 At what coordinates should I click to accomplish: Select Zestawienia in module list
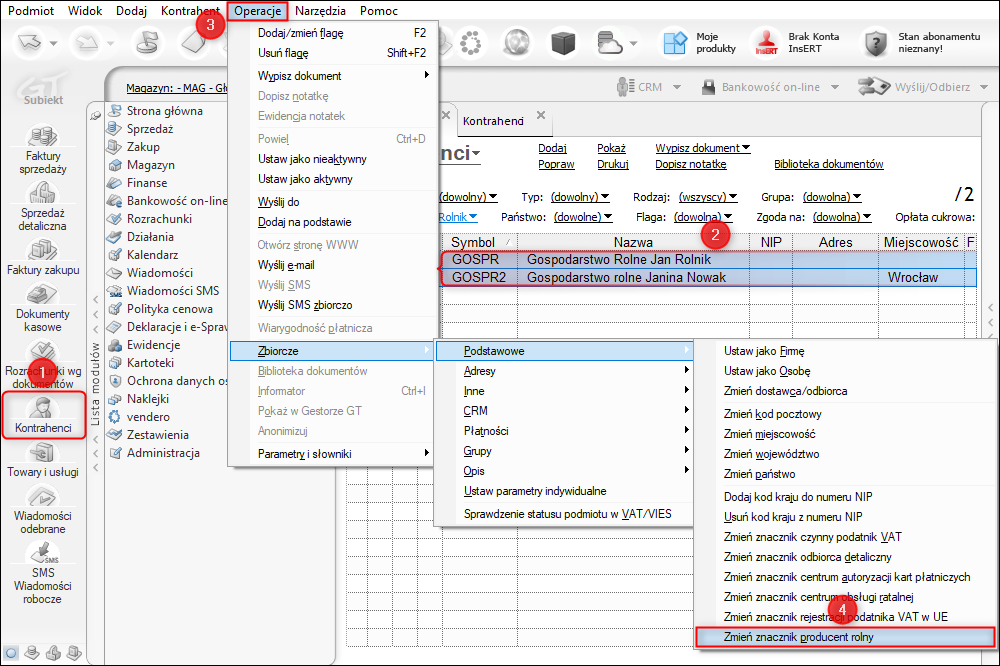(x=158, y=435)
